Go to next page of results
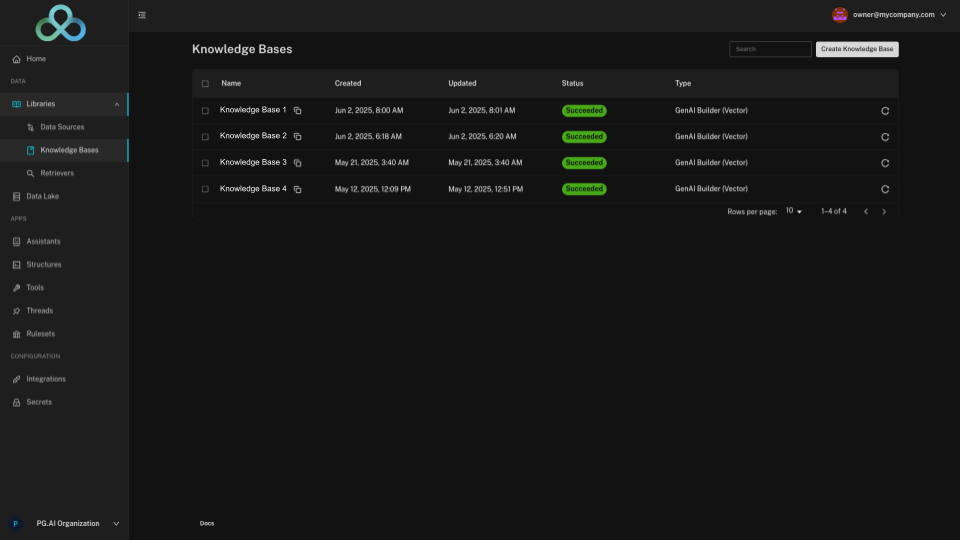960x540 pixels. coord(884,212)
